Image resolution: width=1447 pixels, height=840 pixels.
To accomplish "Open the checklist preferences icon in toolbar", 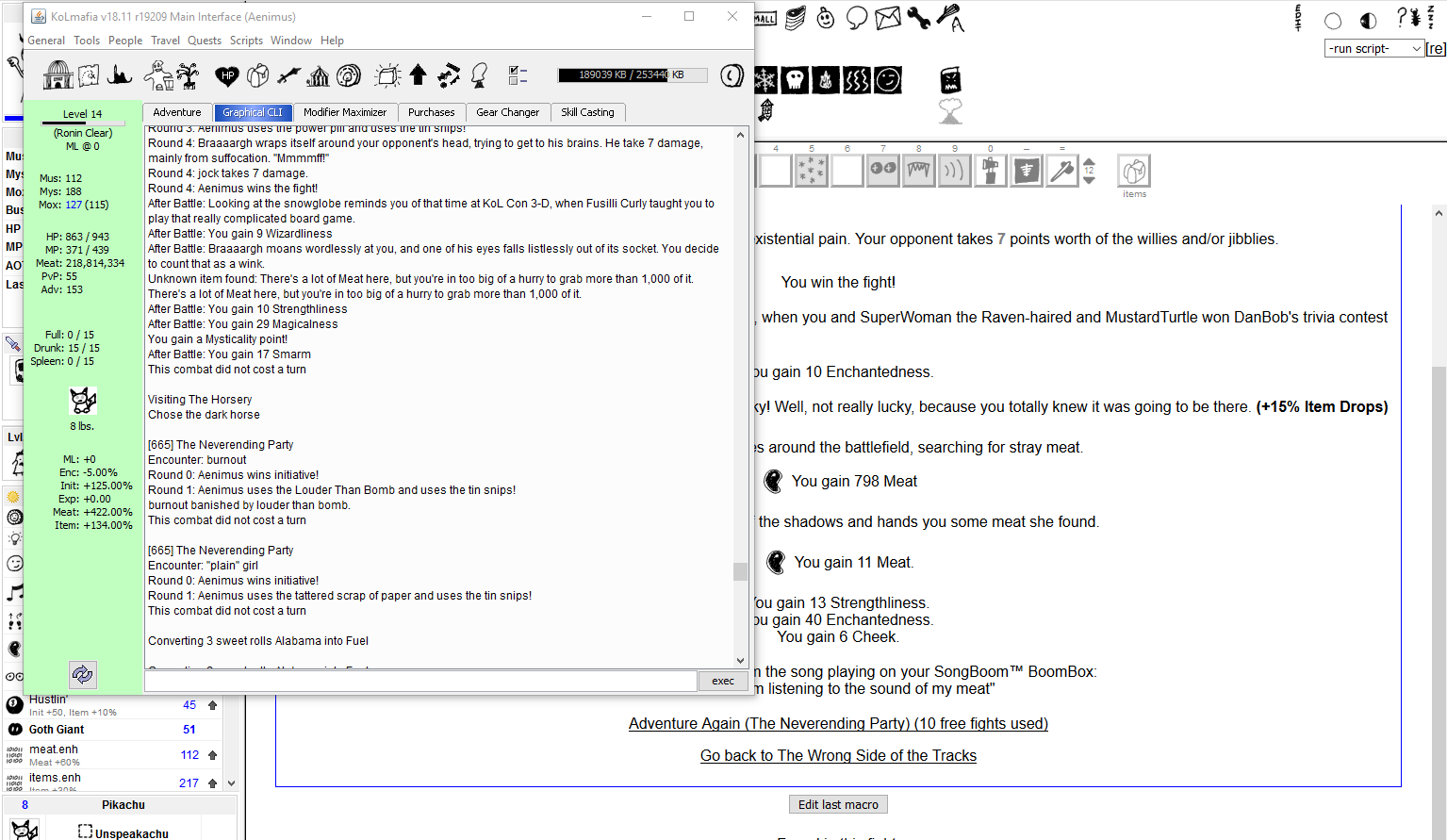I will click(x=518, y=75).
